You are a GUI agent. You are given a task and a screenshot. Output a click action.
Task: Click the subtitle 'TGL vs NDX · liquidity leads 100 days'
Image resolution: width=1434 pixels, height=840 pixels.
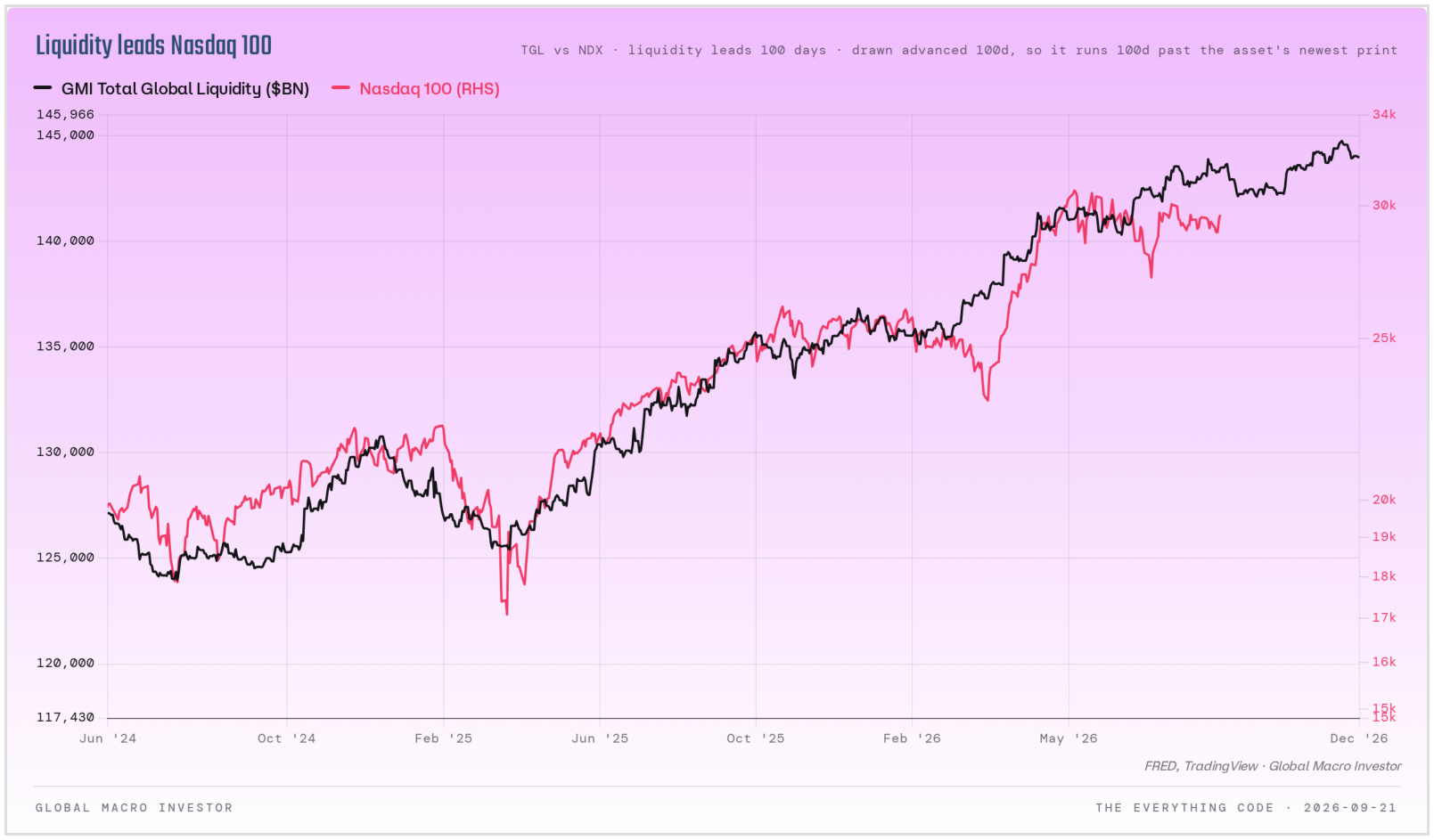point(674,50)
